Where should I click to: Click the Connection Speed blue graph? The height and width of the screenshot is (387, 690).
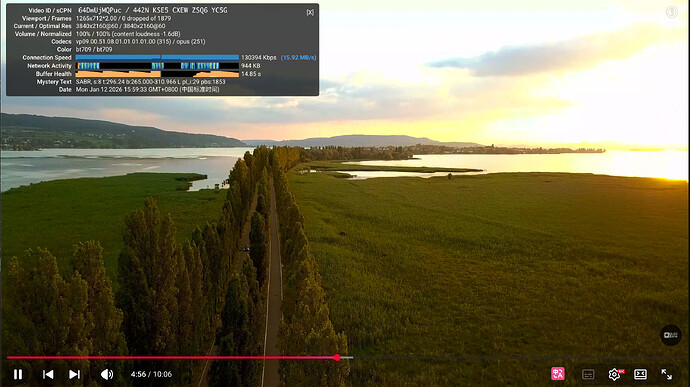tap(157, 57)
